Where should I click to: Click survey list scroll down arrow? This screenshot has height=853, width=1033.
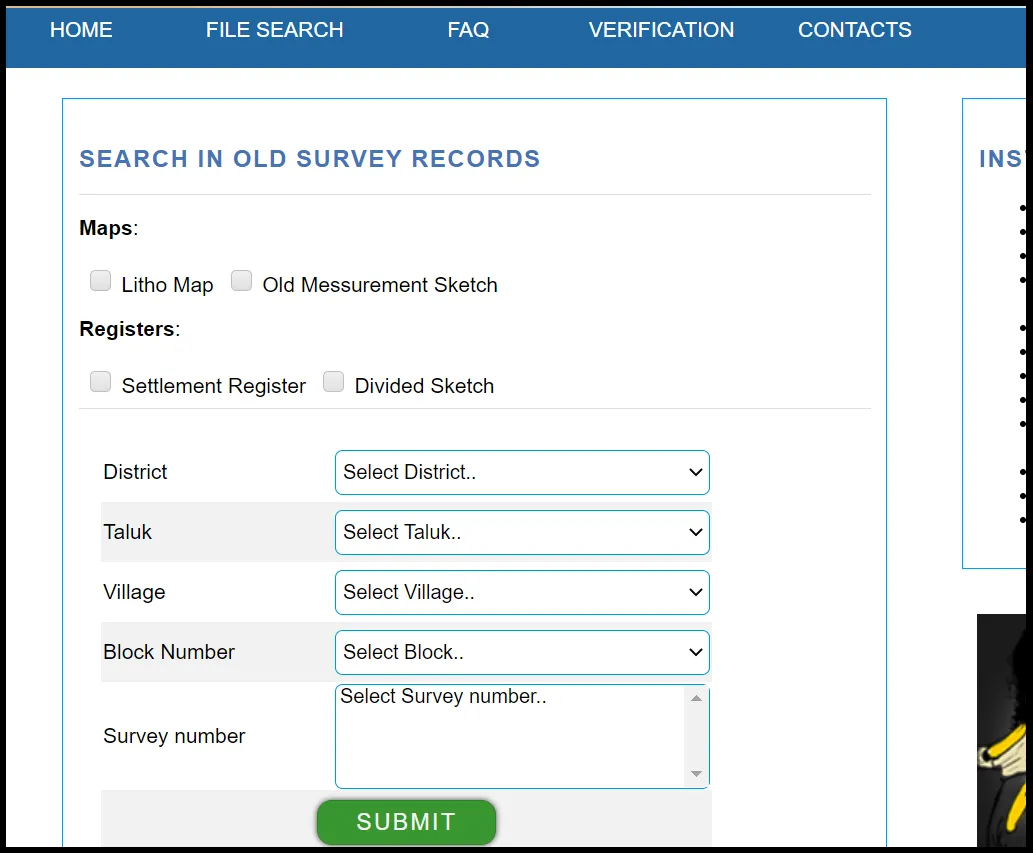[696, 775]
